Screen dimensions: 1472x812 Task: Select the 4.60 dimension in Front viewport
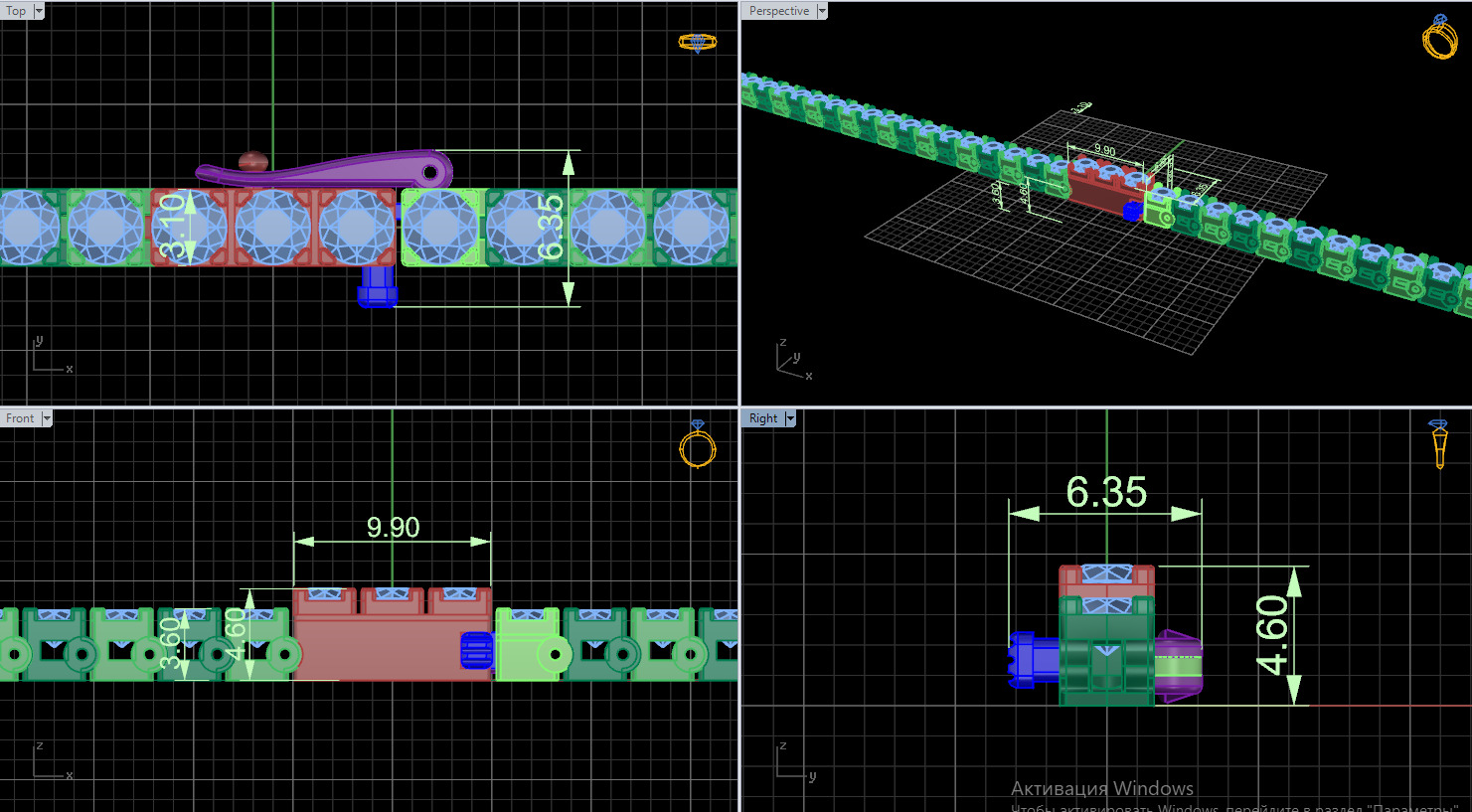[x=235, y=635]
